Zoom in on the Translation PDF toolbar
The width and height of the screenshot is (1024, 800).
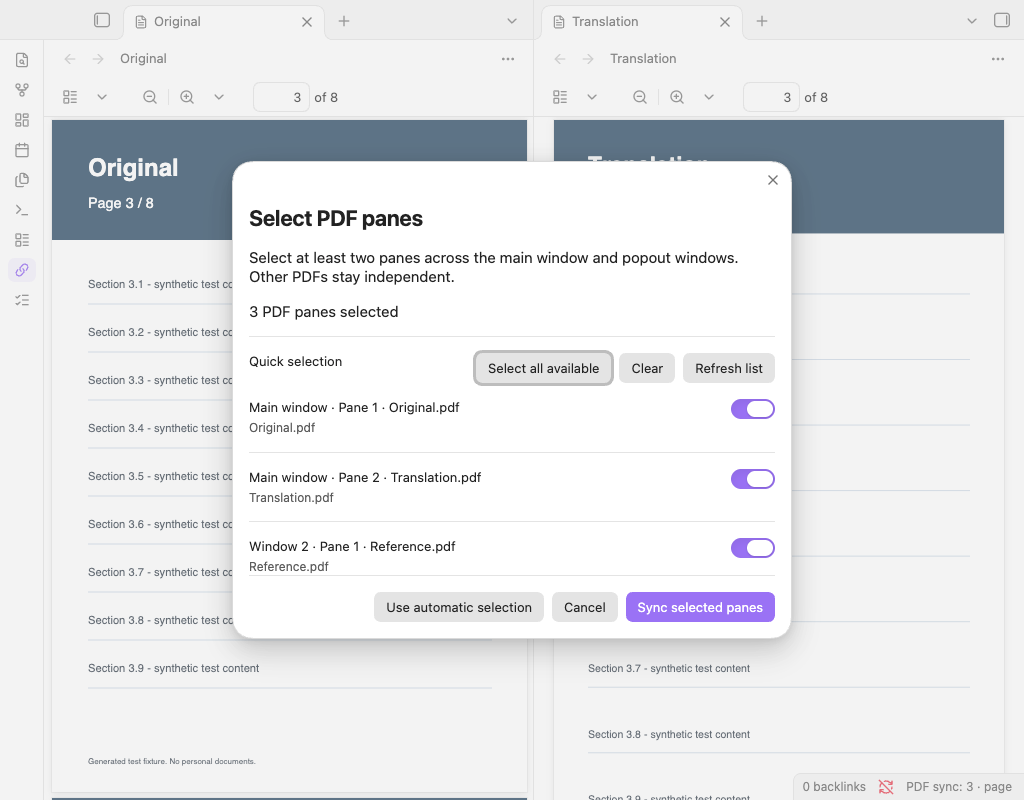[x=677, y=97]
